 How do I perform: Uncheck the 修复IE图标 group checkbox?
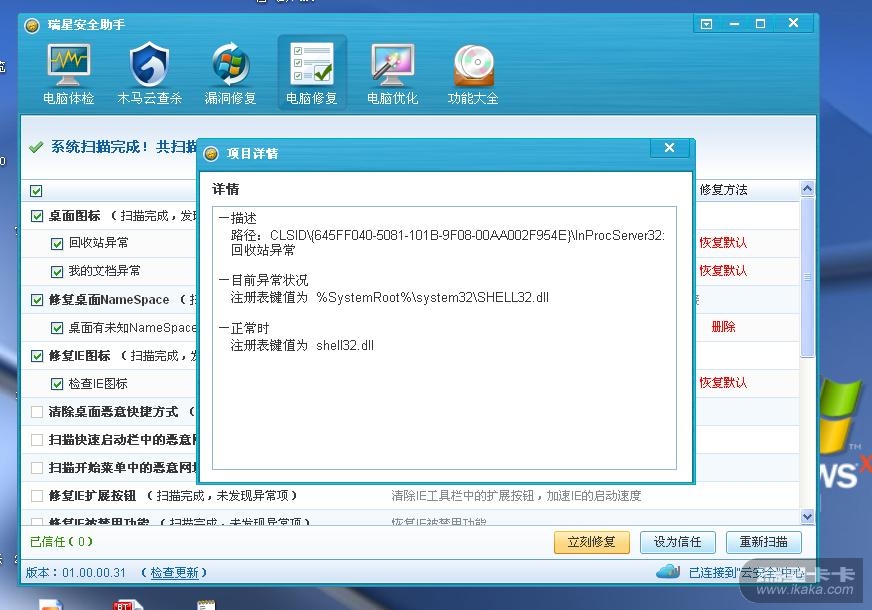point(37,356)
